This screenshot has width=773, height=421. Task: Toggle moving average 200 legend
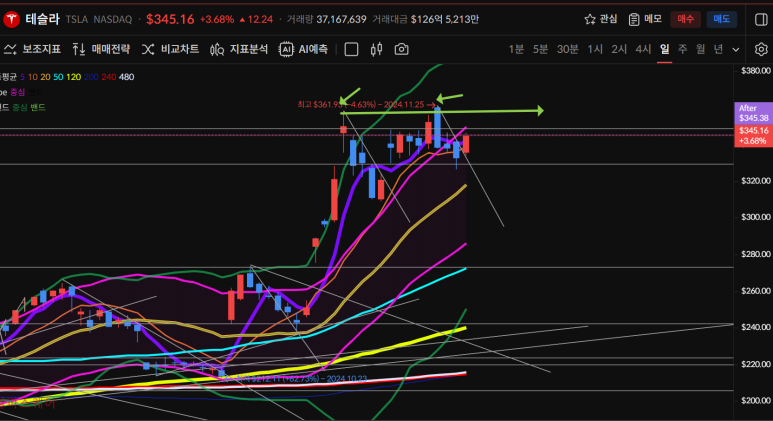point(91,77)
